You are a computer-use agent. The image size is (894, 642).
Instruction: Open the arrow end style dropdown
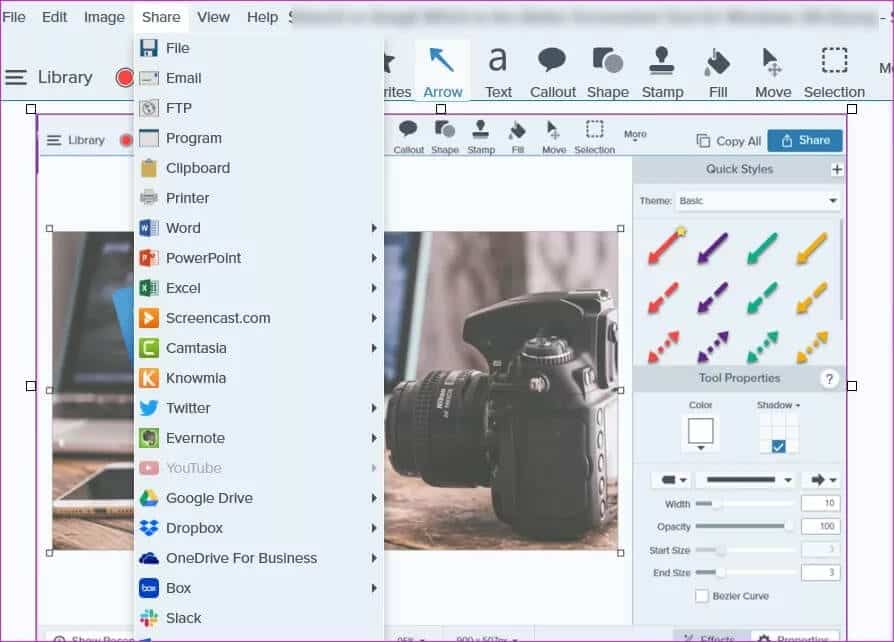pyautogui.click(x=823, y=480)
